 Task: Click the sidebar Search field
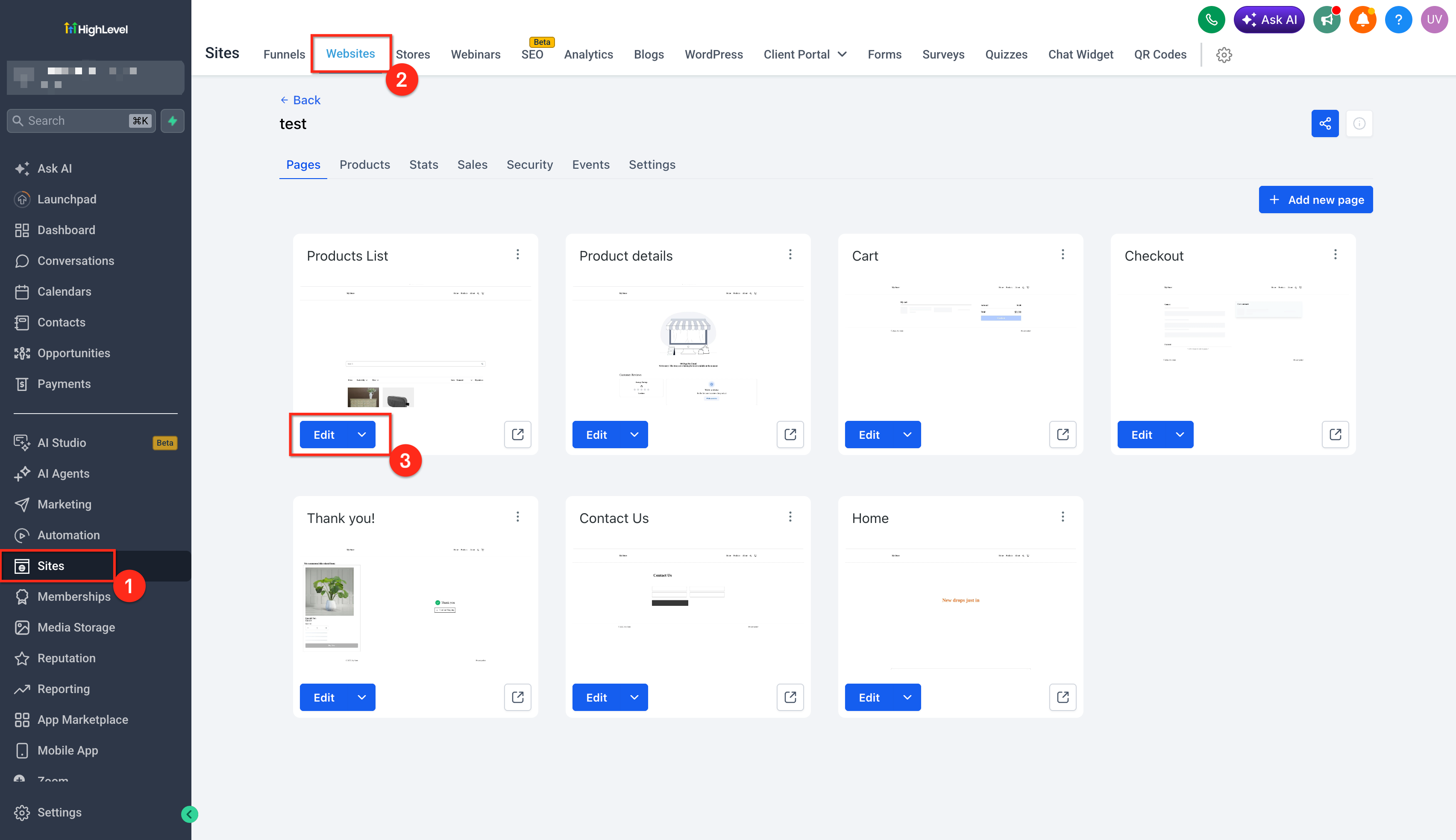pos(81,120)
